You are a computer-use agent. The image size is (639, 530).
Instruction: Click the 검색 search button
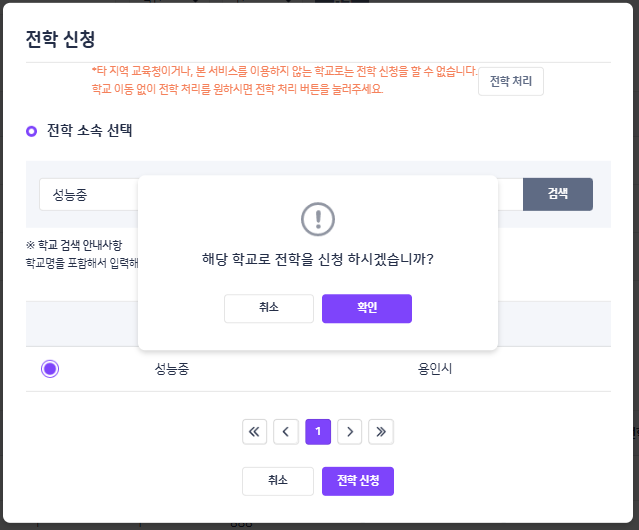click(557, 194)
